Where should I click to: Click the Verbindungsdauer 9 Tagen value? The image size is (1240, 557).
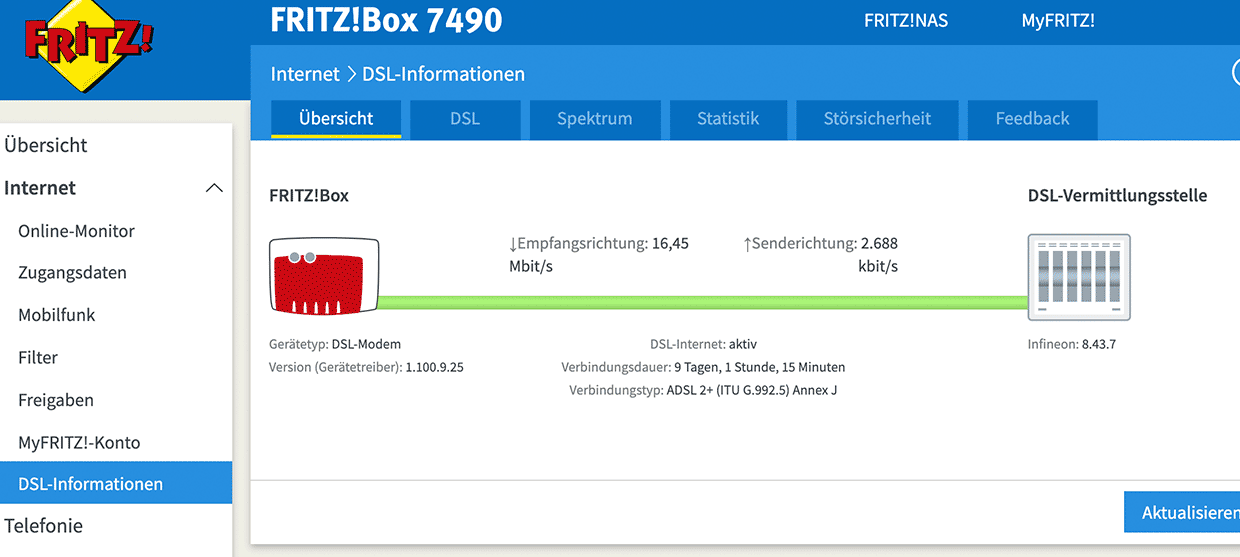pyautogui.click(x=703, y=367)
